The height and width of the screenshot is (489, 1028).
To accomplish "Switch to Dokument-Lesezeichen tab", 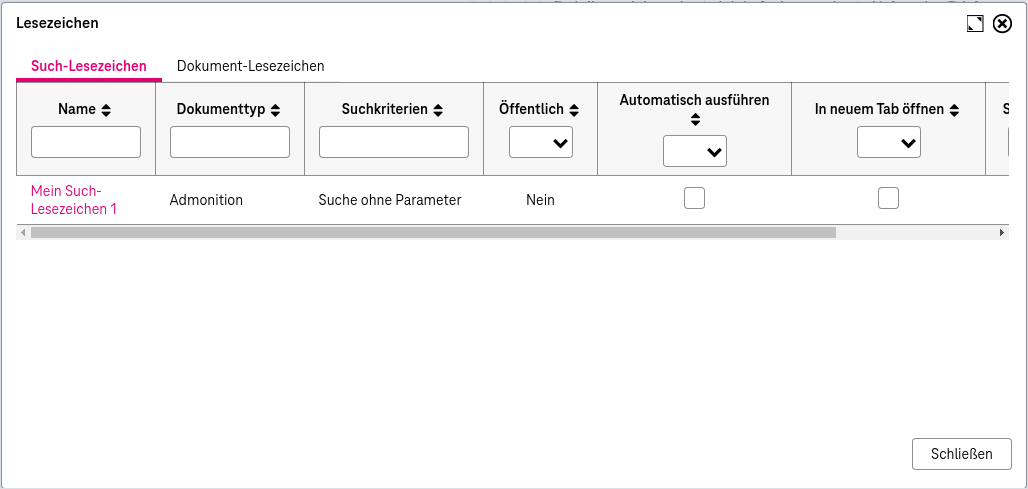I will 250,66.
